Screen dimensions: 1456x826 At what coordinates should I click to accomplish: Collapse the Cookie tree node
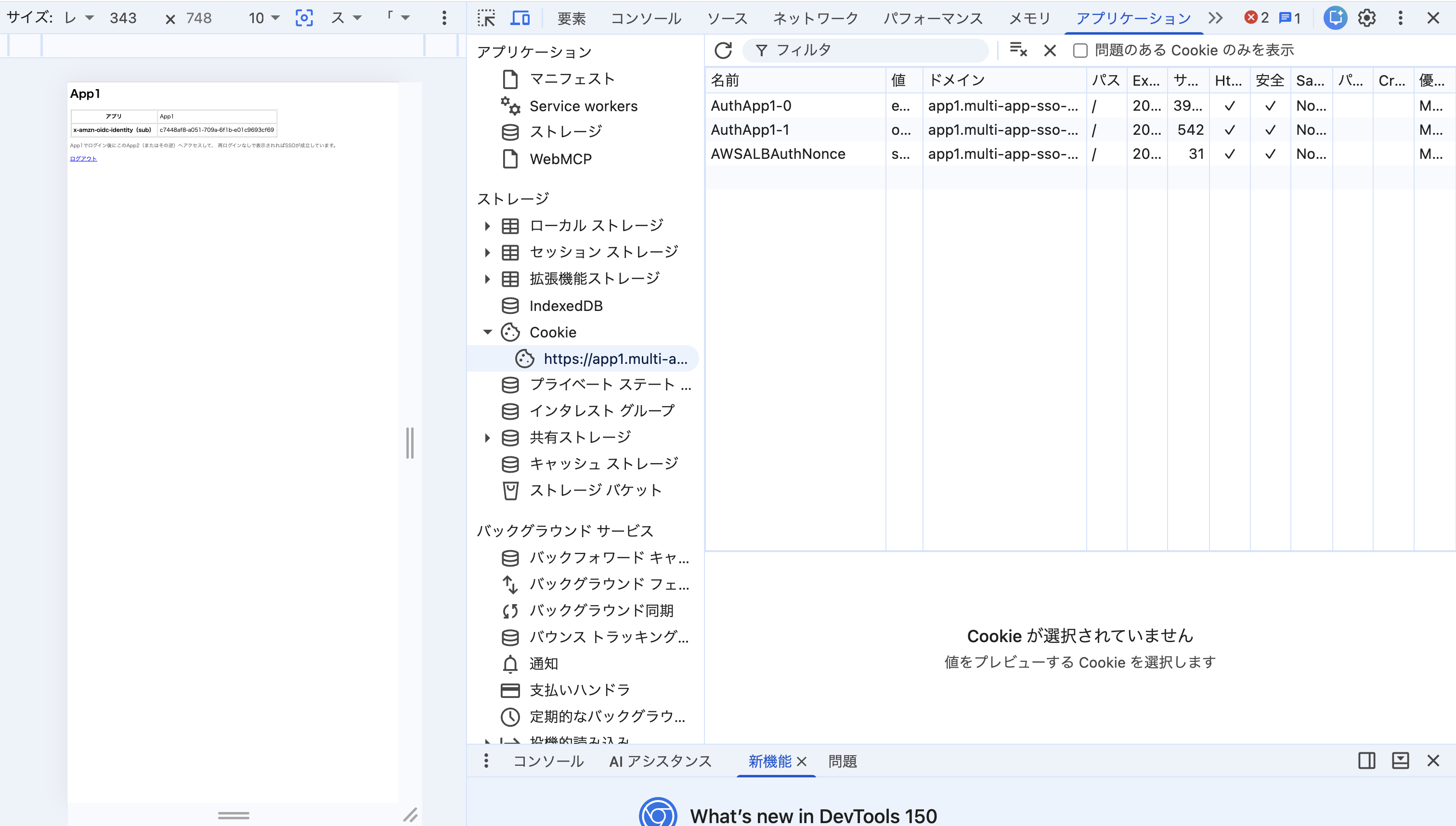487,333
